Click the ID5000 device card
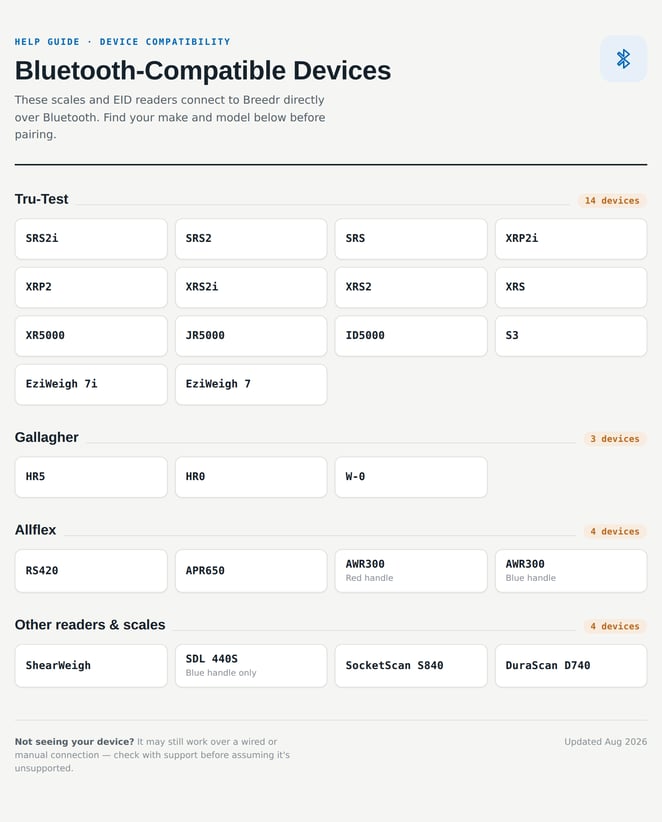 411,336
